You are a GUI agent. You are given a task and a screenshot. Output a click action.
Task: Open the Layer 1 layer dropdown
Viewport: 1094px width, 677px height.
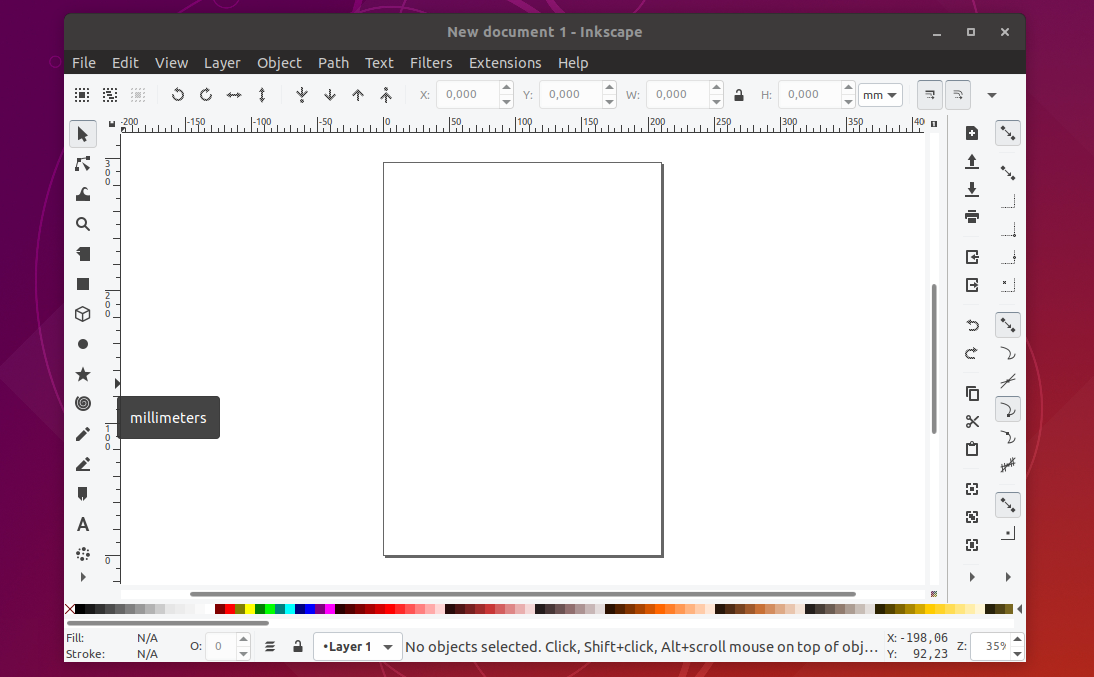357,646
